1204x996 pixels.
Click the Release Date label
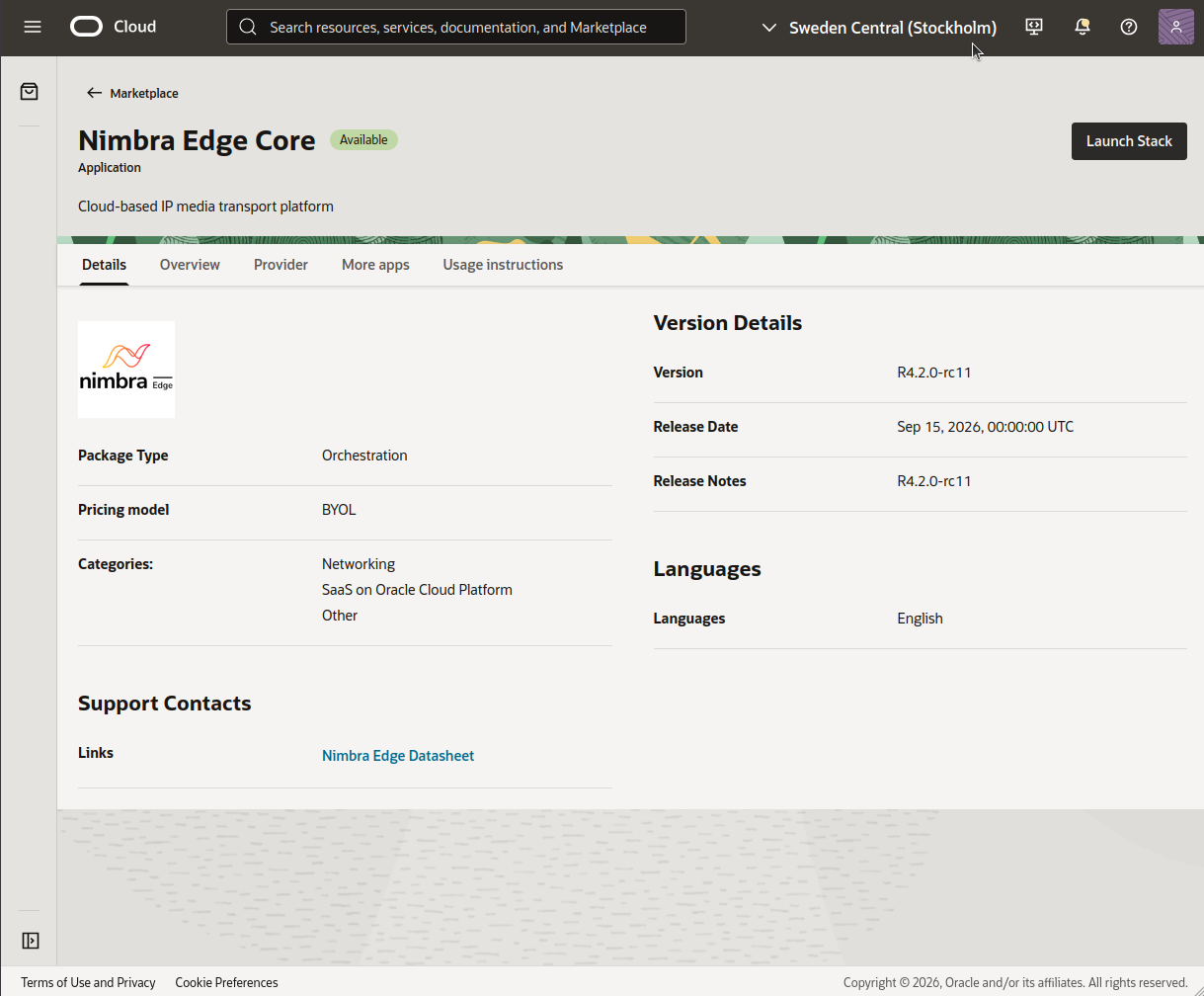695,427
